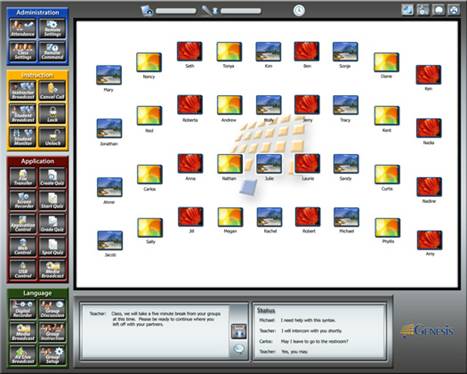This screenshot has width=467, height=374.
Task: Click the send message icon beside teacher message box
Action: coord(239,331)
